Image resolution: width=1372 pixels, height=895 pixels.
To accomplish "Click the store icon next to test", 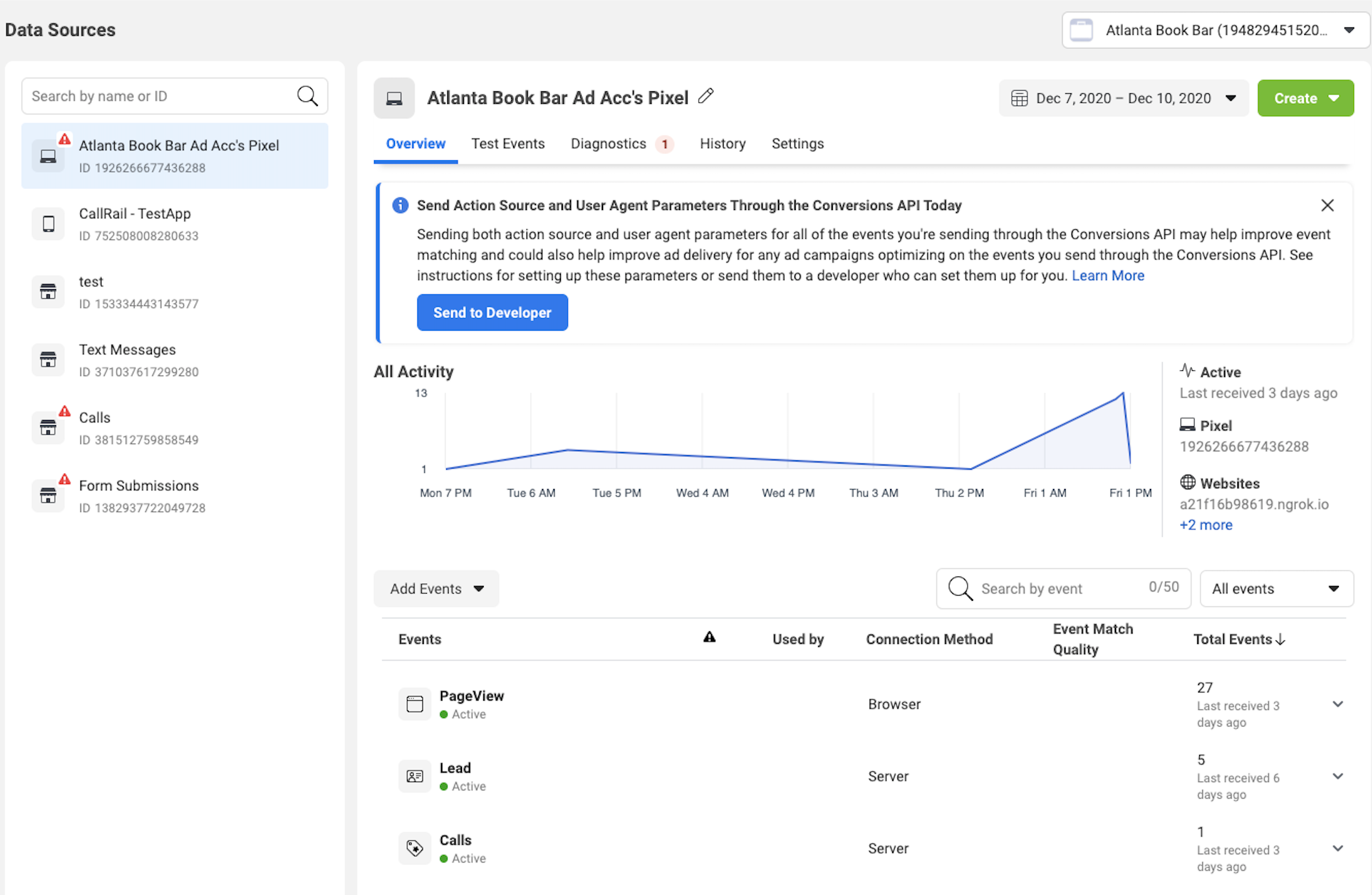I will point(48,292).
